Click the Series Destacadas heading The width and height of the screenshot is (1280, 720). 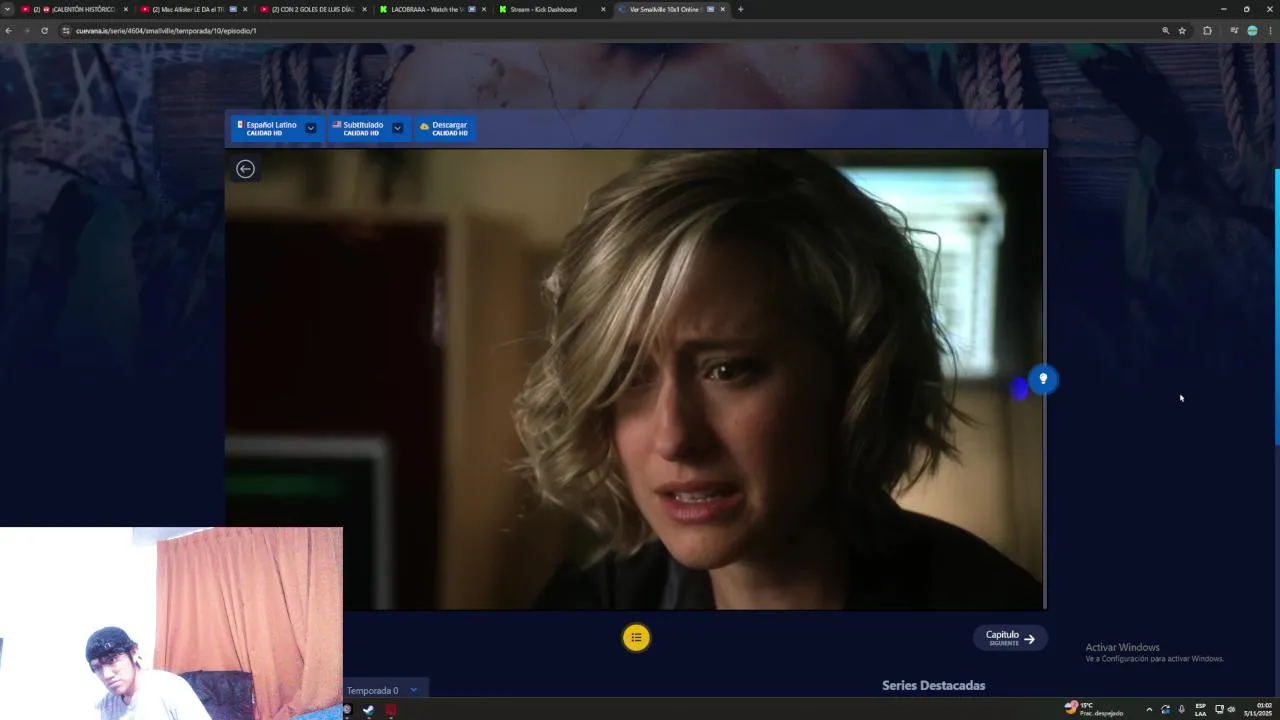[933, 685]
